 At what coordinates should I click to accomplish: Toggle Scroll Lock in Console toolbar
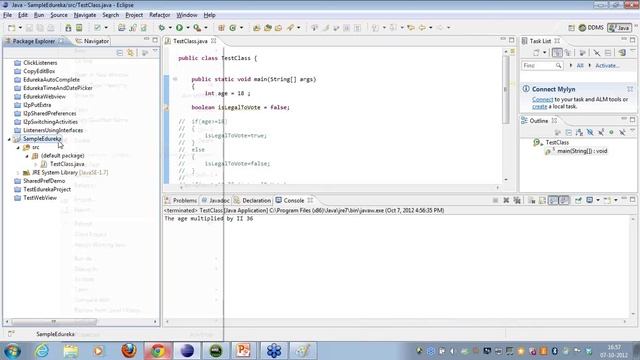pyautogui.click(x=542, y=200)
